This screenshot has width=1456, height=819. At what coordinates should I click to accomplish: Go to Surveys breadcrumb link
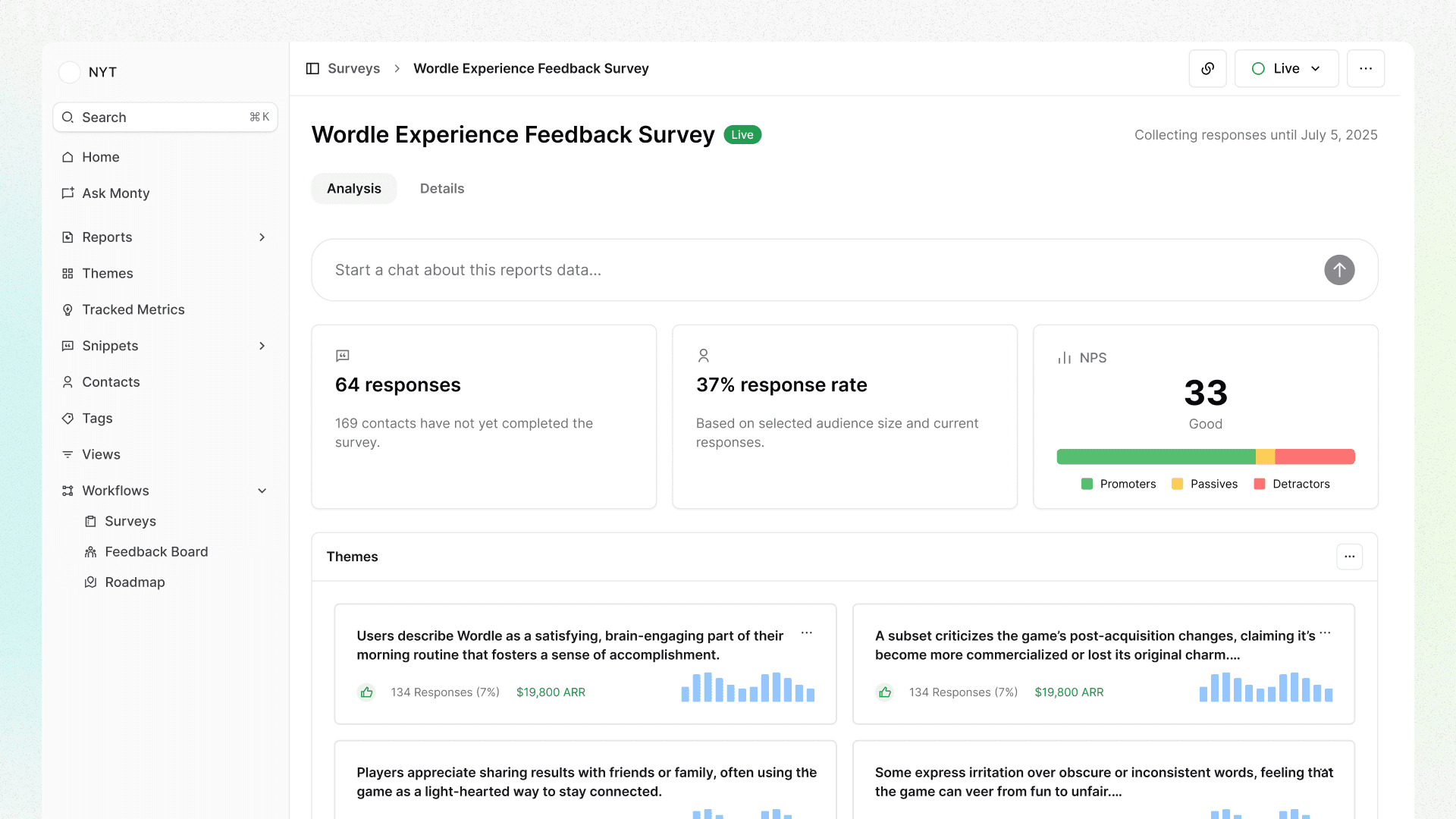353,68
